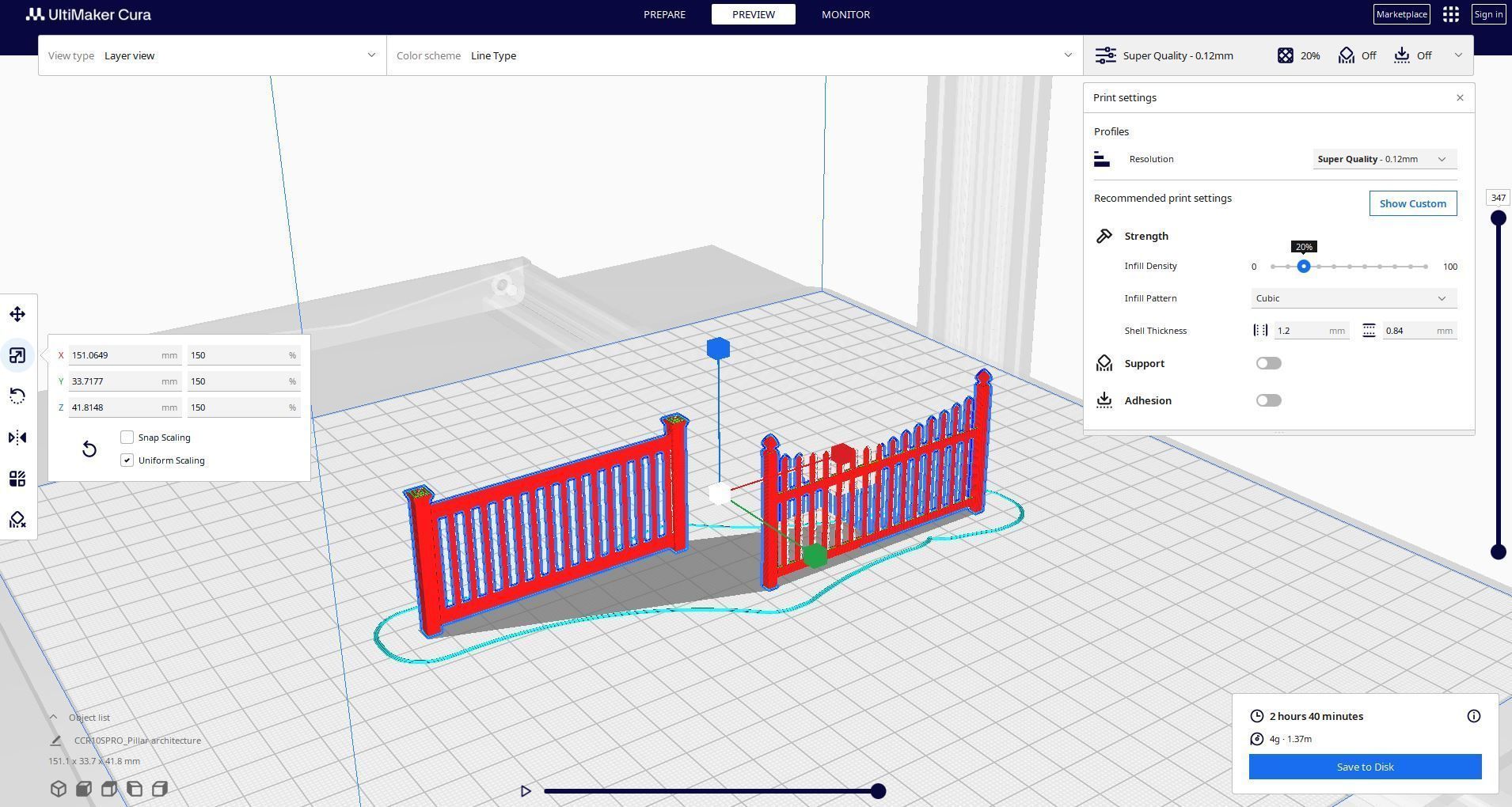The height and width of the screenshot is (807, 1512).
Task: Click the wall thickness 1.2 mm field
Action: pos(1311,331)
